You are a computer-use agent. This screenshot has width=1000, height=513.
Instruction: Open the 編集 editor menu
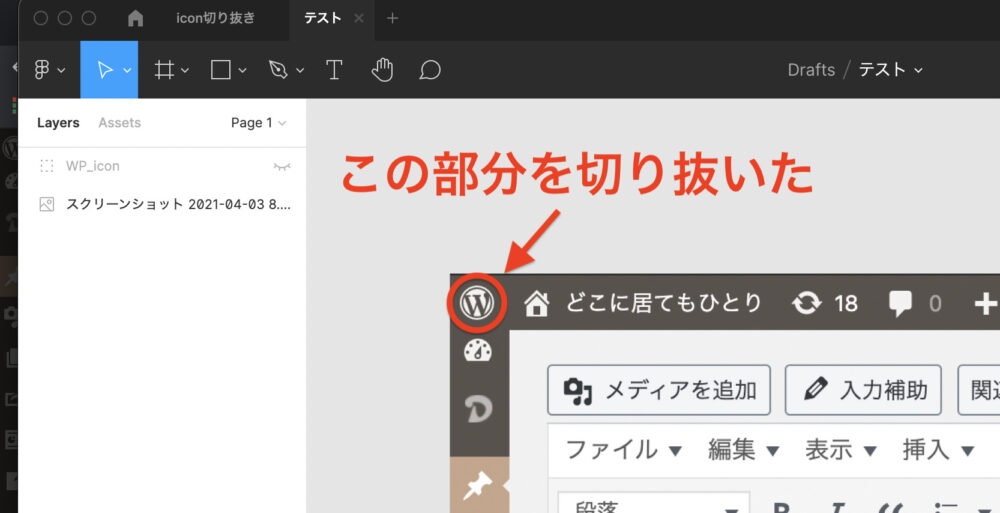tap(744, 450)
